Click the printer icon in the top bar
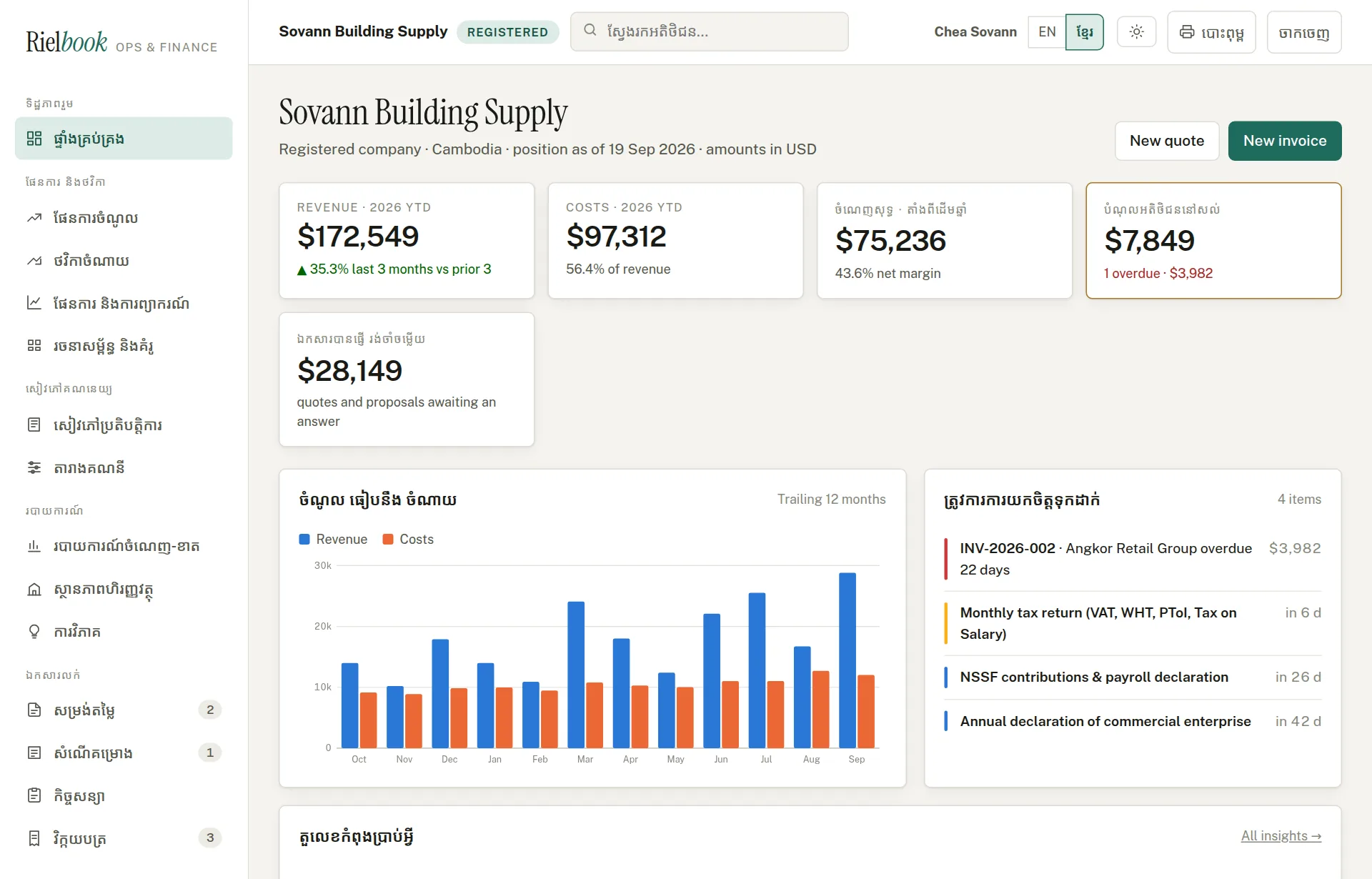 [1187, 32]
